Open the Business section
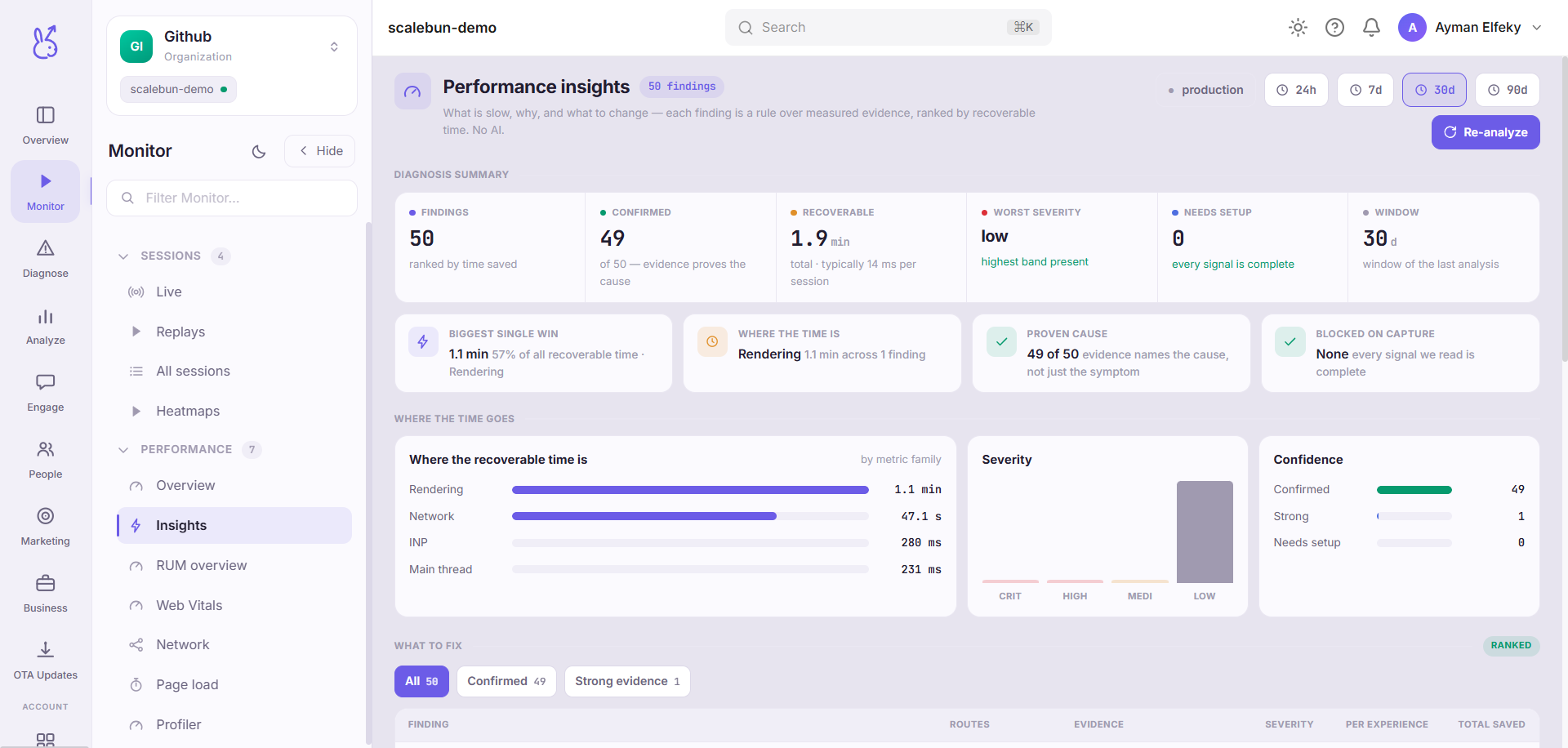Viewport: 1568px width, 748px height. tap(46, 594)
